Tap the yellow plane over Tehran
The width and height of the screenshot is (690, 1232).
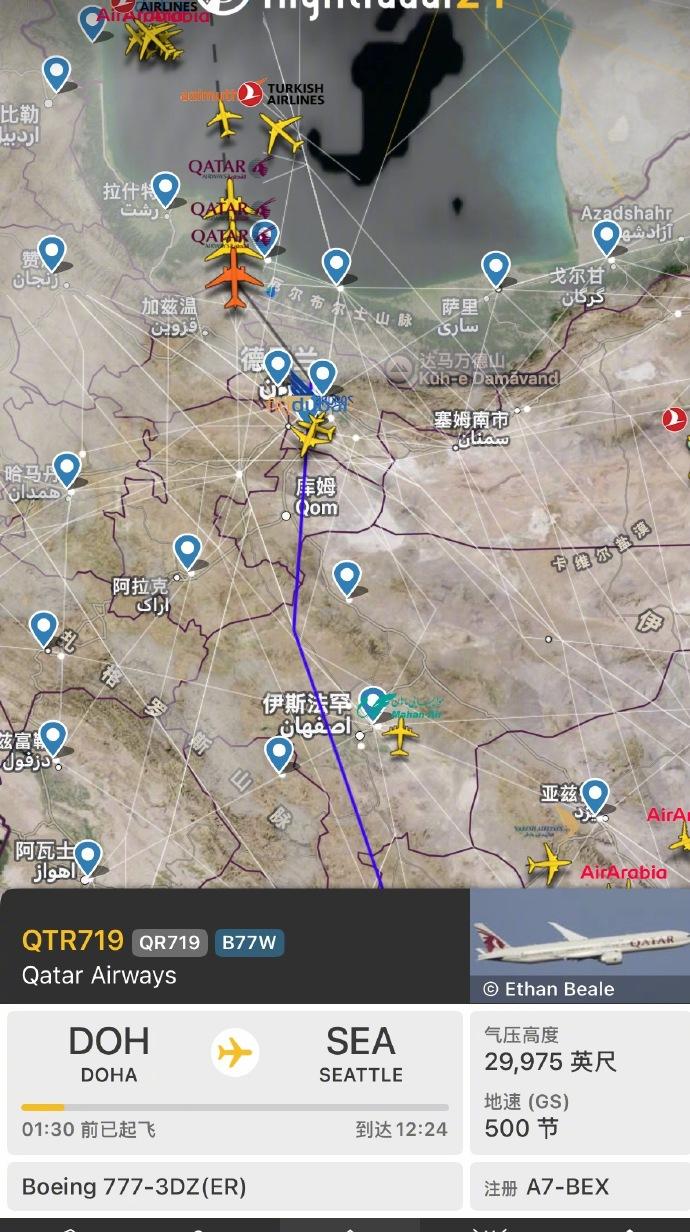click(x=315, y=434)
